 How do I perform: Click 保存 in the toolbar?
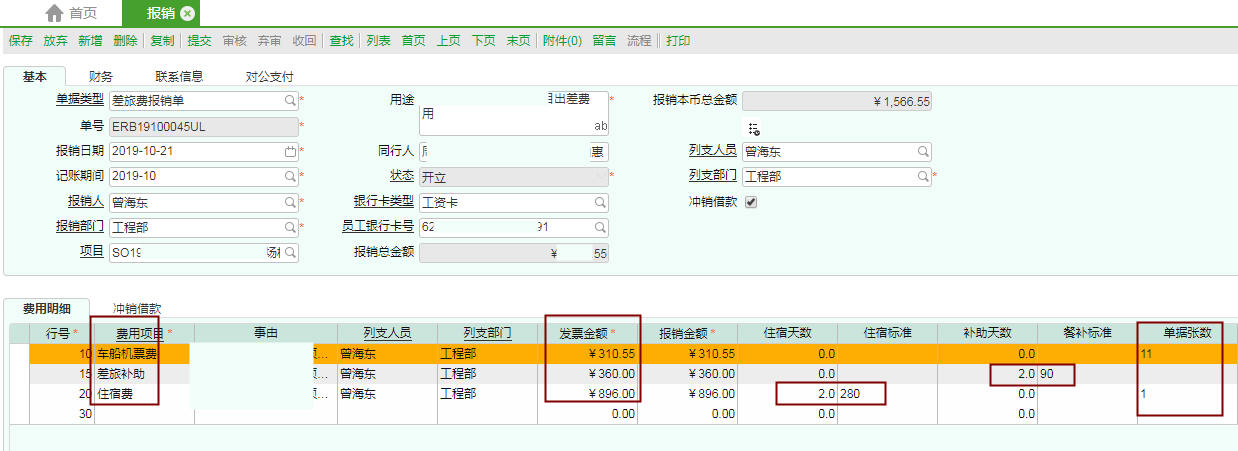pos(21,41)
